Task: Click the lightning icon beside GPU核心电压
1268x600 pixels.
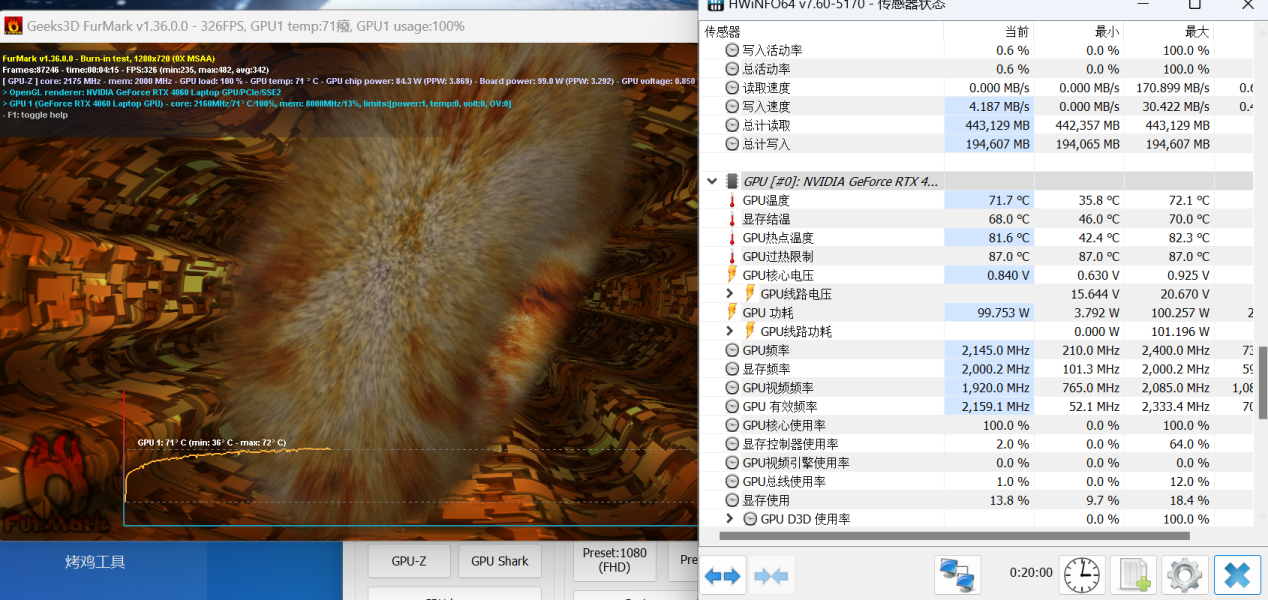Action: click(732, 275)
